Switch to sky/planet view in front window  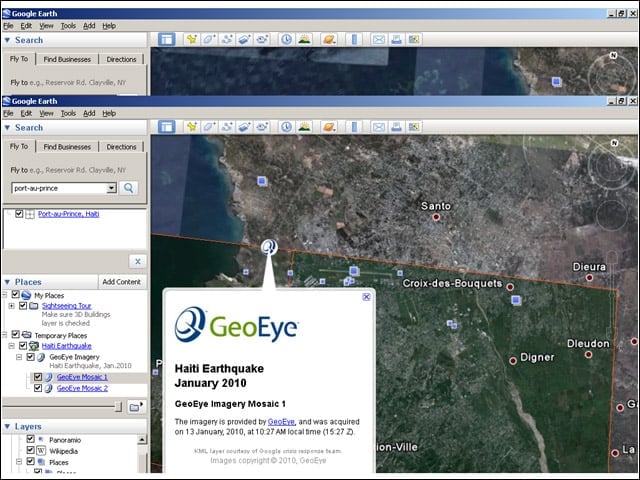(x=329, y=127)
